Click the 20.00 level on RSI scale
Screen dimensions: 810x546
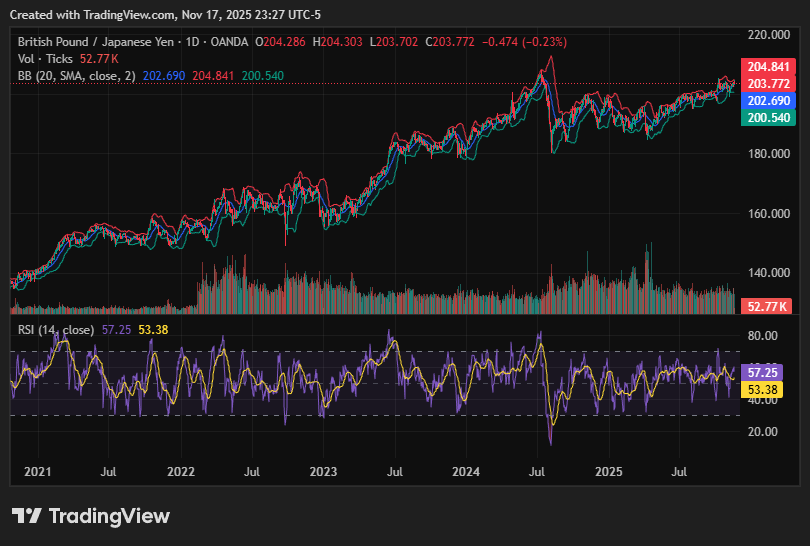pos(762,432)
